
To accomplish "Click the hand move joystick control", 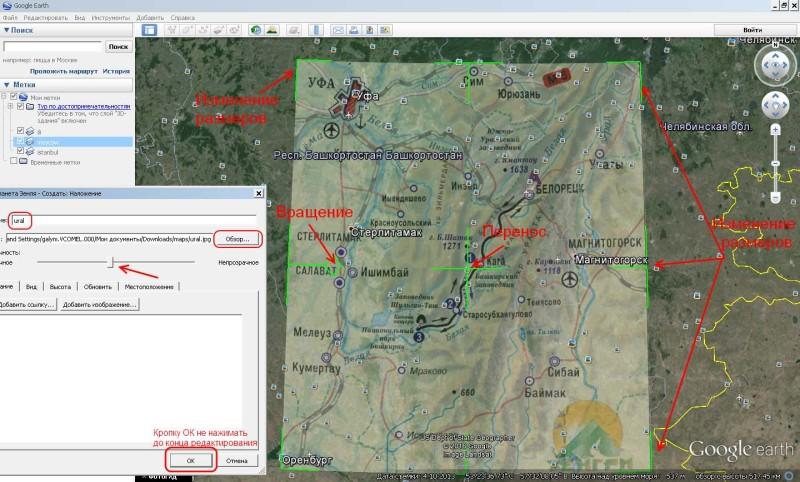I will tap(776, 106).
